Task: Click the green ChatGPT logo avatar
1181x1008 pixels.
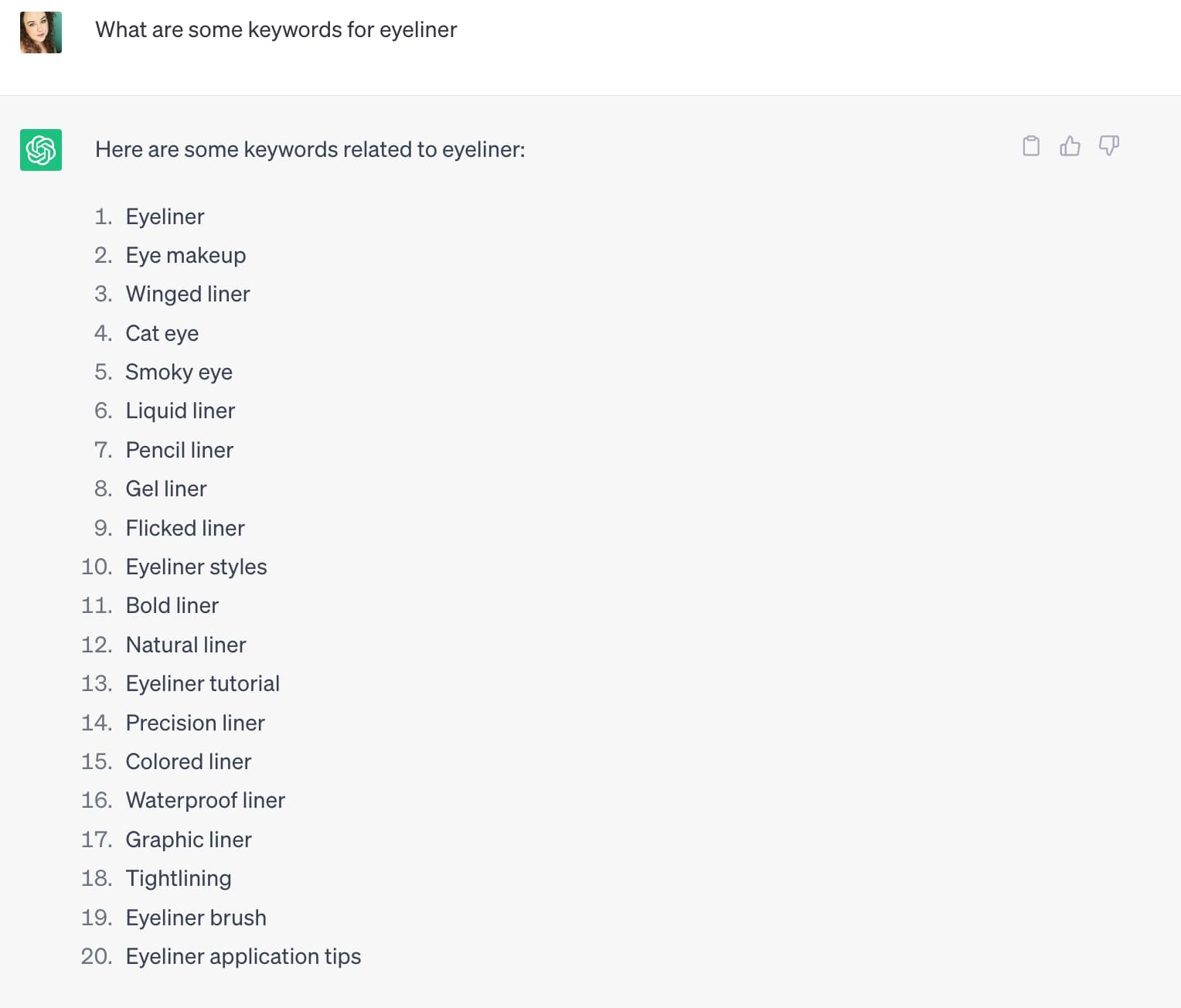Action: click(41, 150)
